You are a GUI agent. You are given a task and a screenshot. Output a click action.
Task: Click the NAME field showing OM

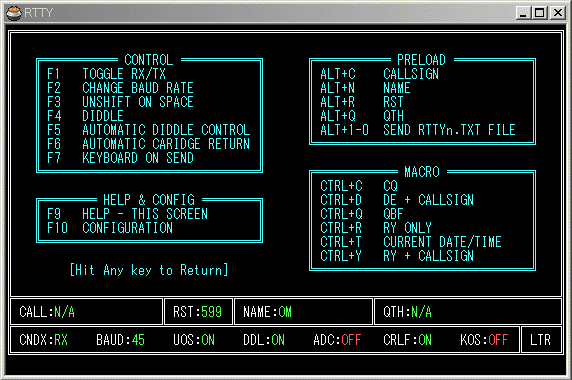[304, 312]
